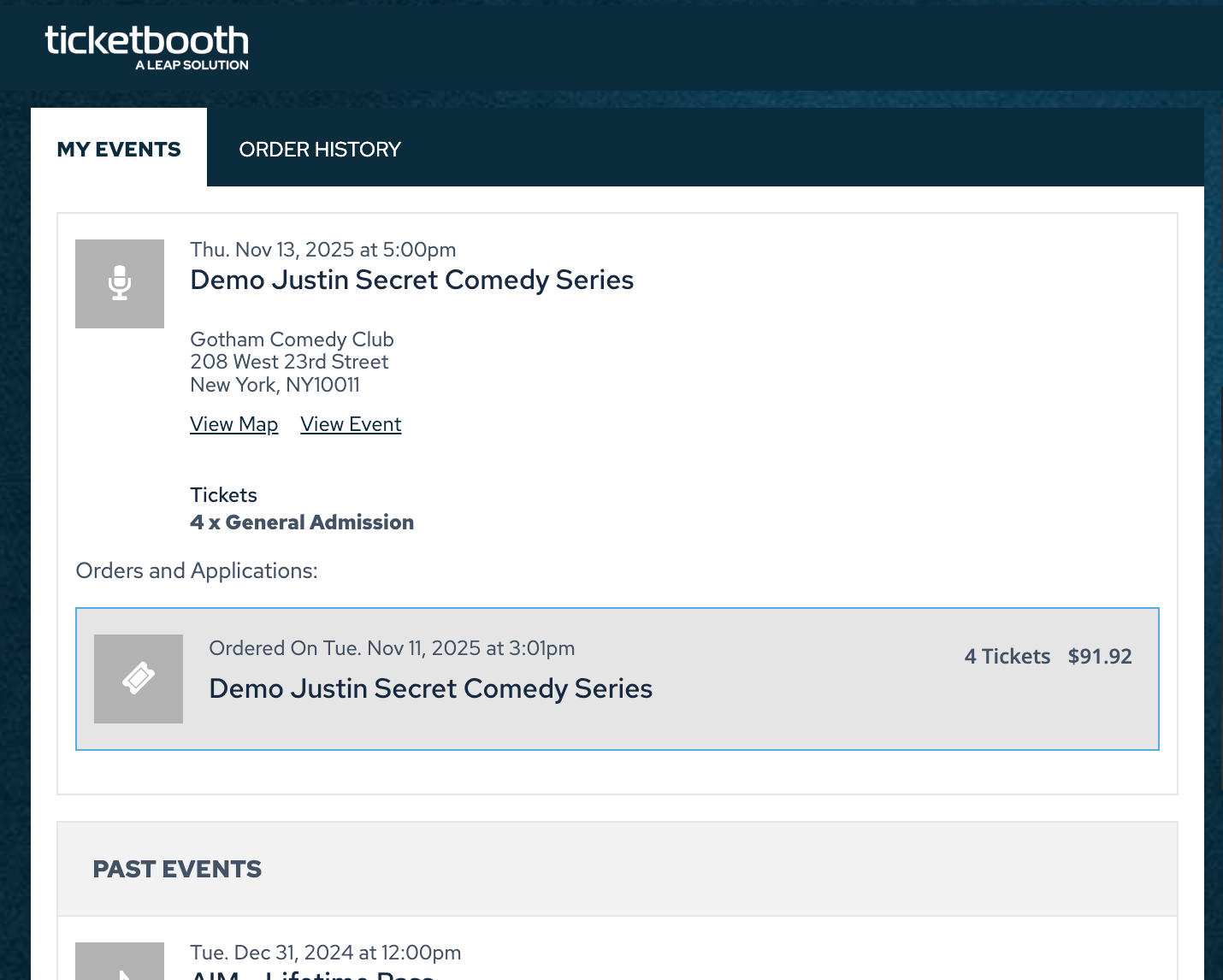
Task: Click the 208 West 23rd Street address
Action: pos(289,362)
